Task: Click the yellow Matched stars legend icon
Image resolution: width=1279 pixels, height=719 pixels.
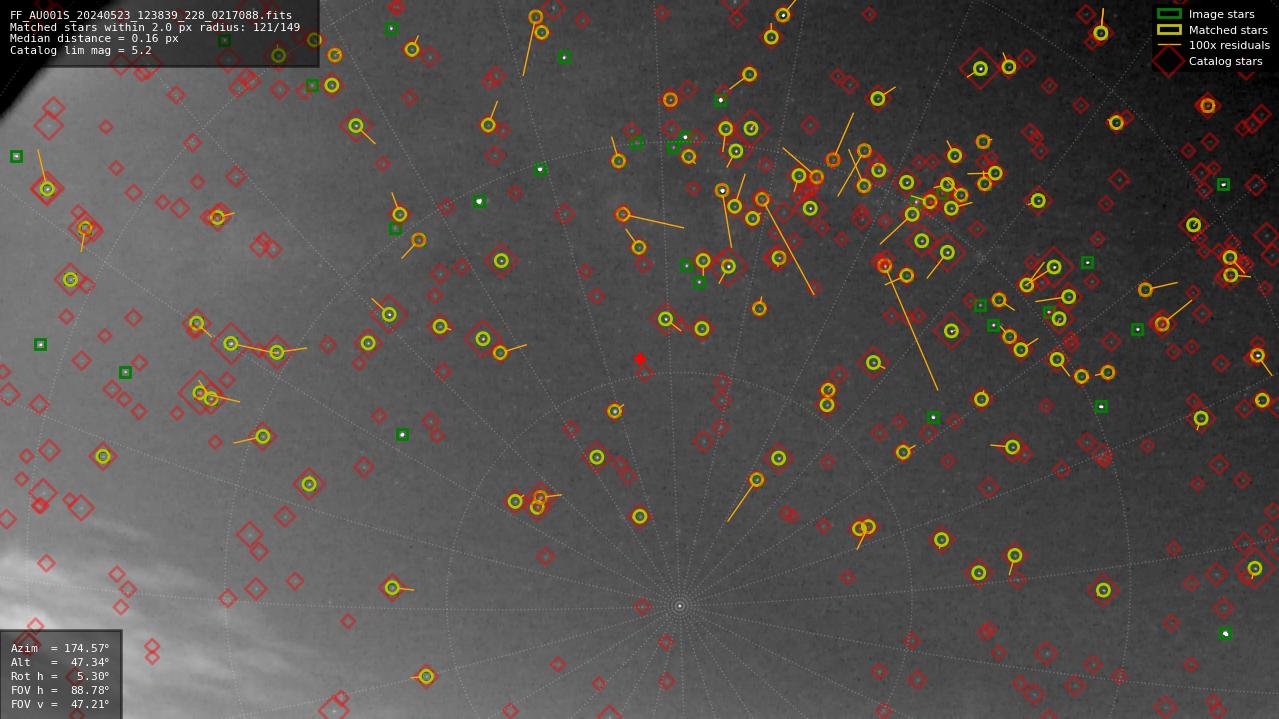Action: [1169, 30]
